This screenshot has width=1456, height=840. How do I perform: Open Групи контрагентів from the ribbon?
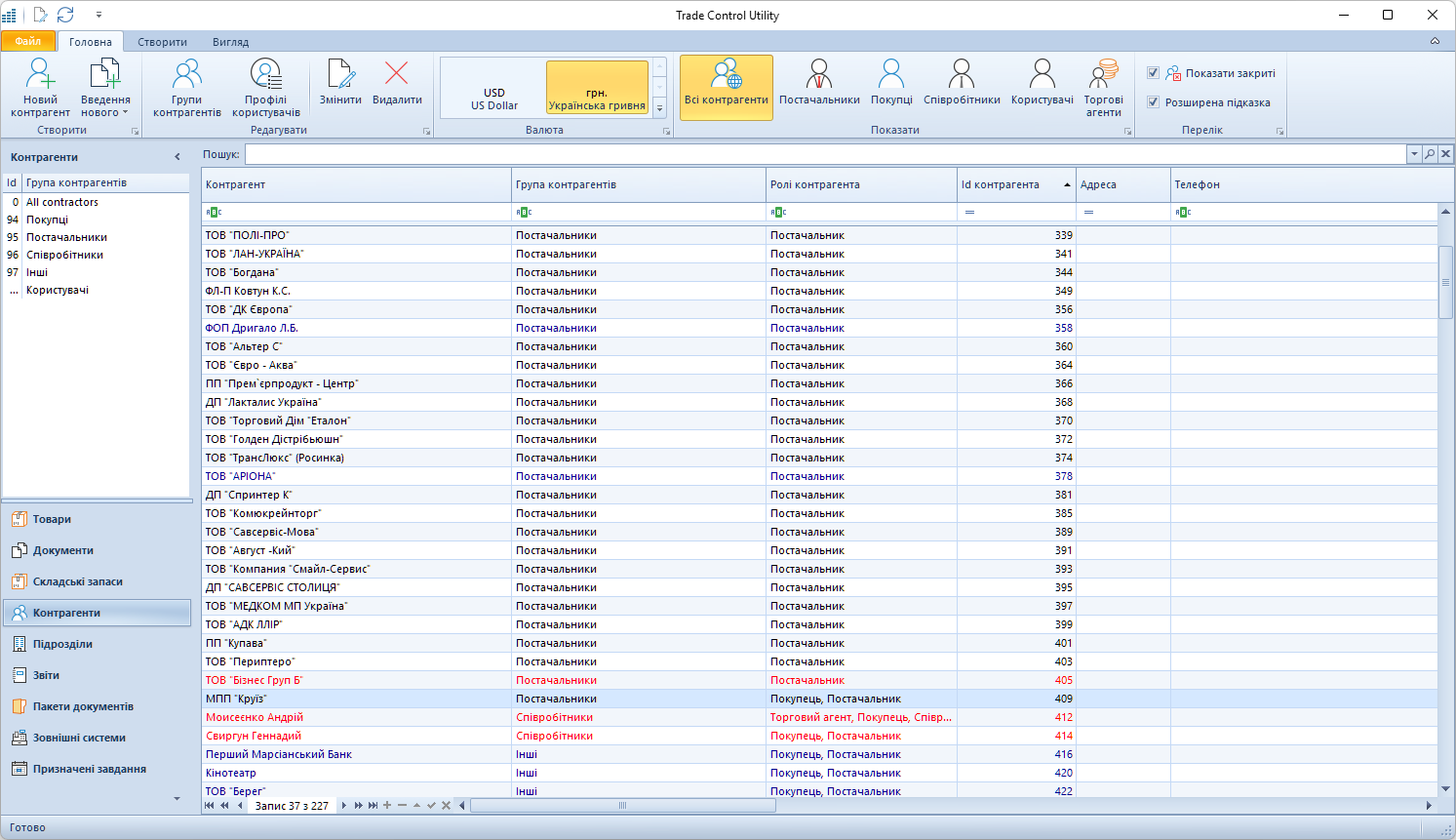(x=187, y=86)
